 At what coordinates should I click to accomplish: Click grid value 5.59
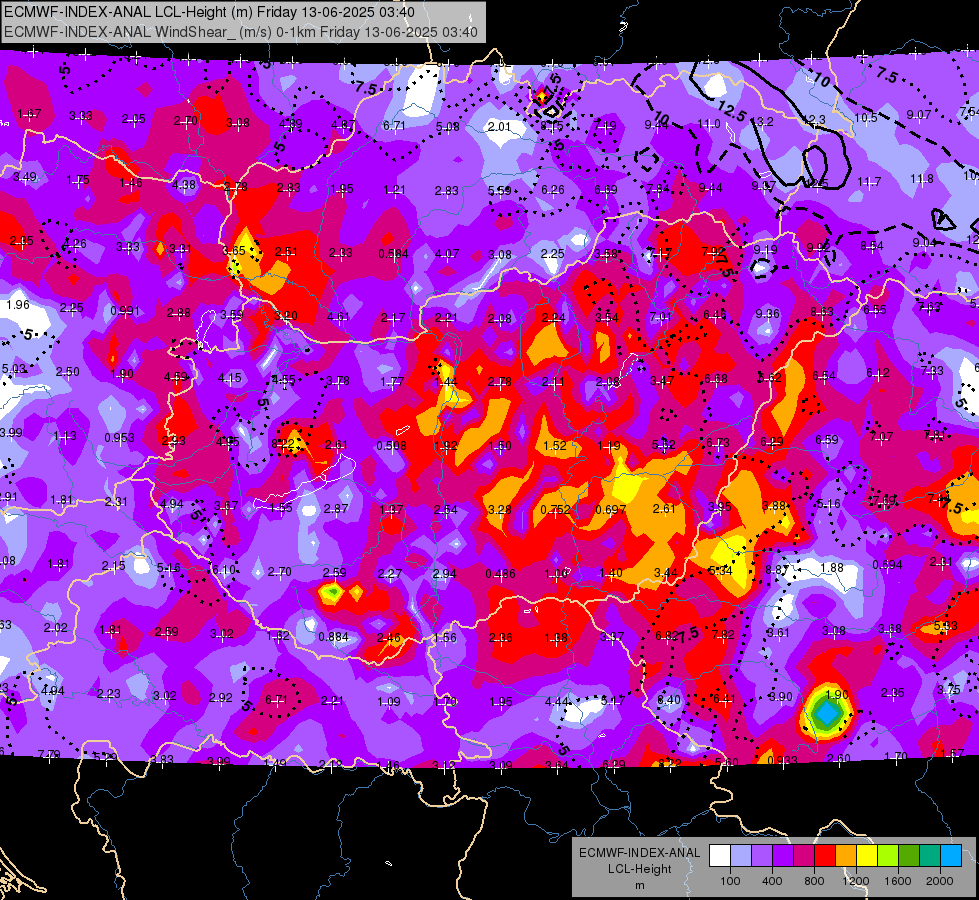click(499, 190)
